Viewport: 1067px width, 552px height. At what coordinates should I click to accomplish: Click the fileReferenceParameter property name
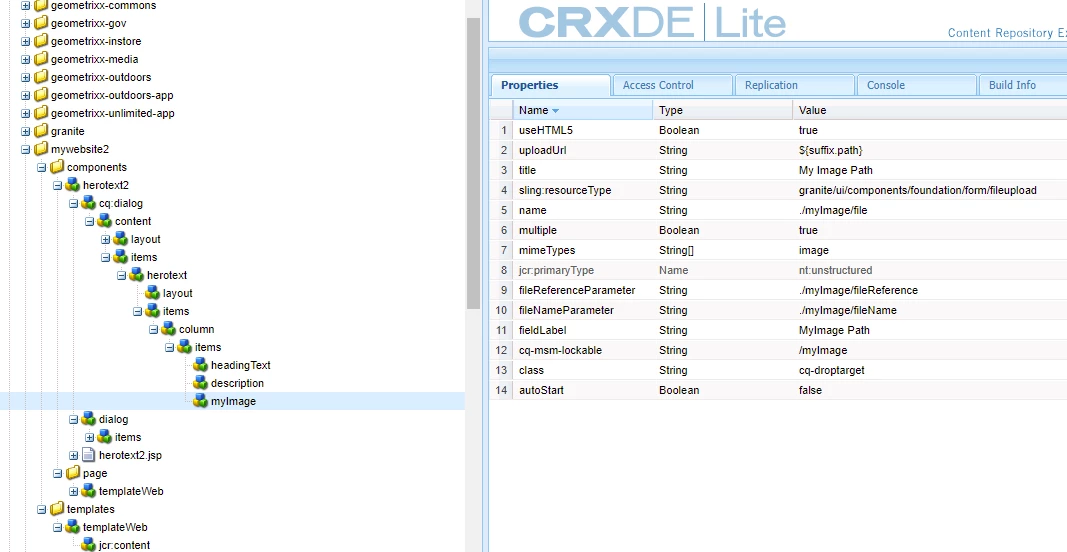tap(577, 290)
